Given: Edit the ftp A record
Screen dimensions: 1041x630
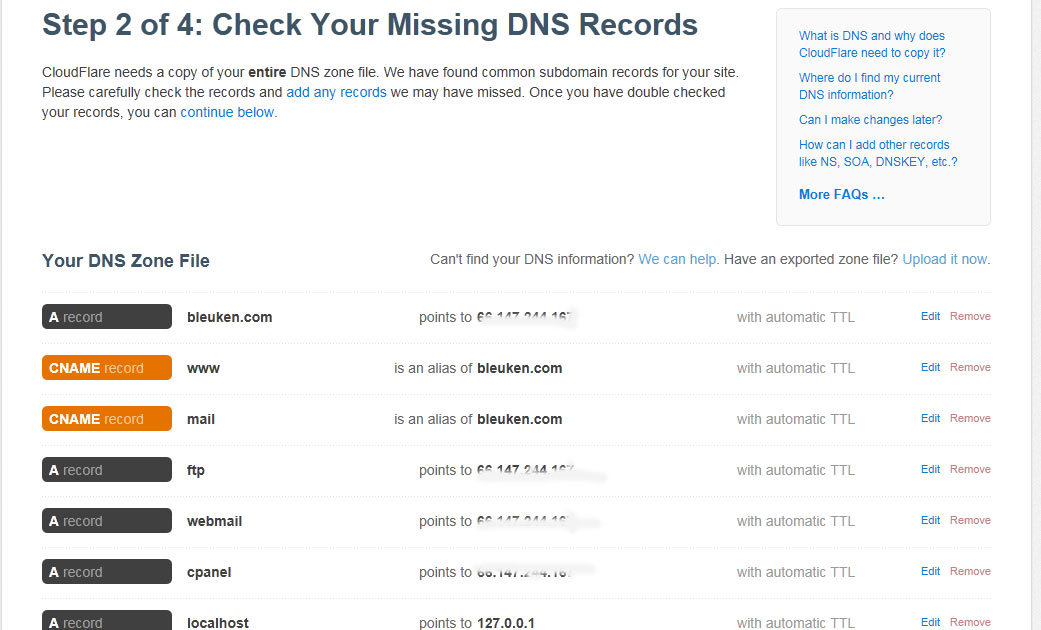Looking at the screenshot, I should 930,469.
